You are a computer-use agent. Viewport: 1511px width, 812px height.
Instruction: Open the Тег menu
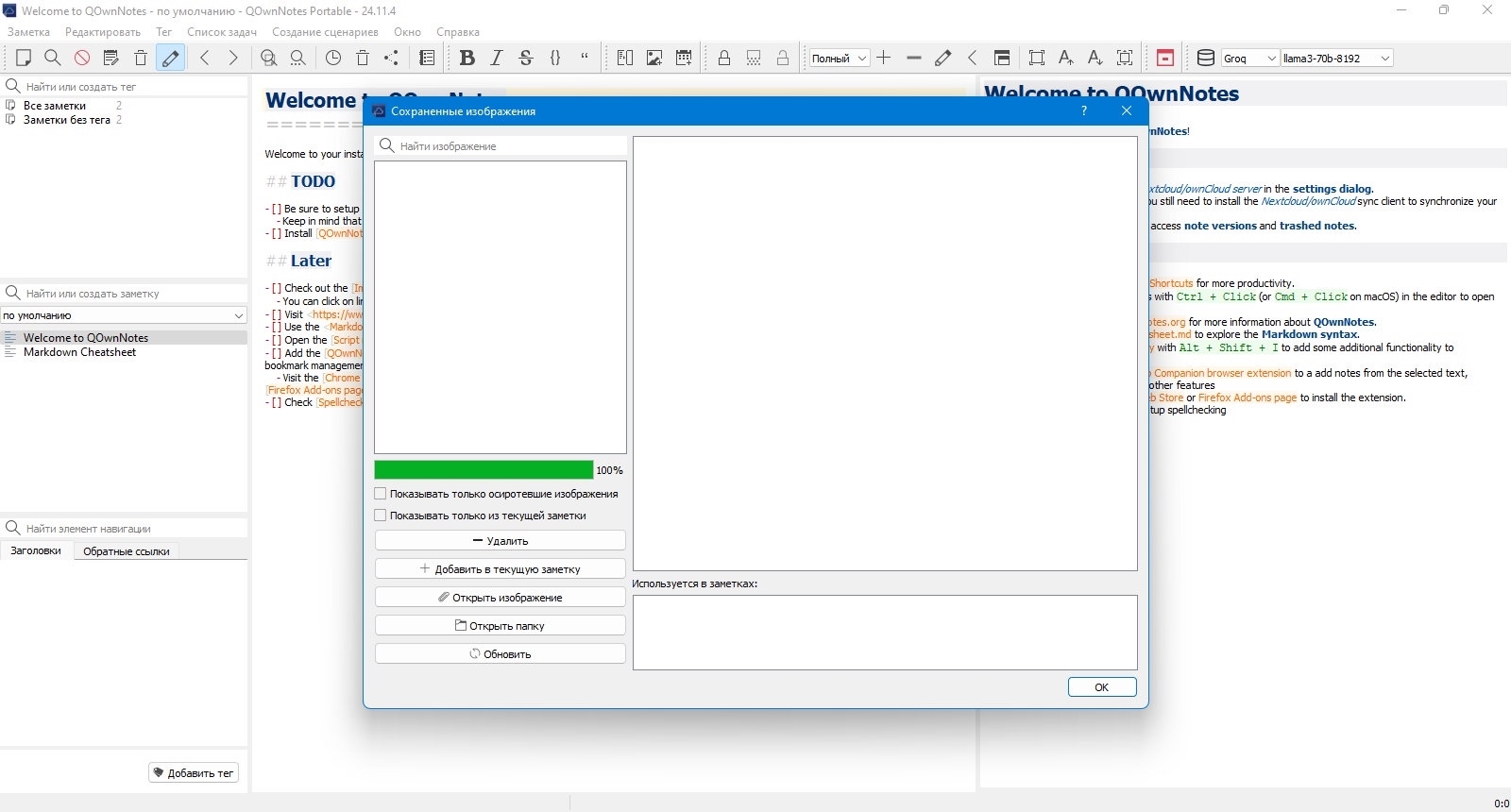tap(164, 32)
